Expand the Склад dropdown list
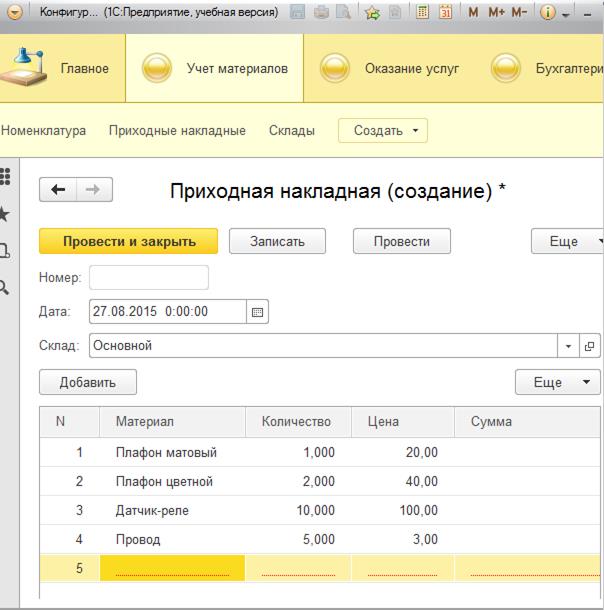This screenshot has width=604, height=610. 568,346
